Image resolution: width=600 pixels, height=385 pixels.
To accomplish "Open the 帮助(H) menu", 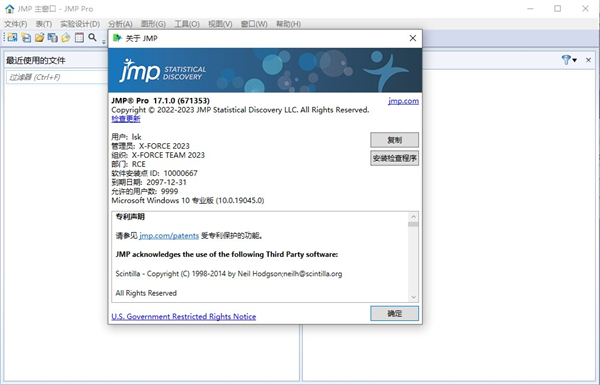I will [x=288, y=24].
